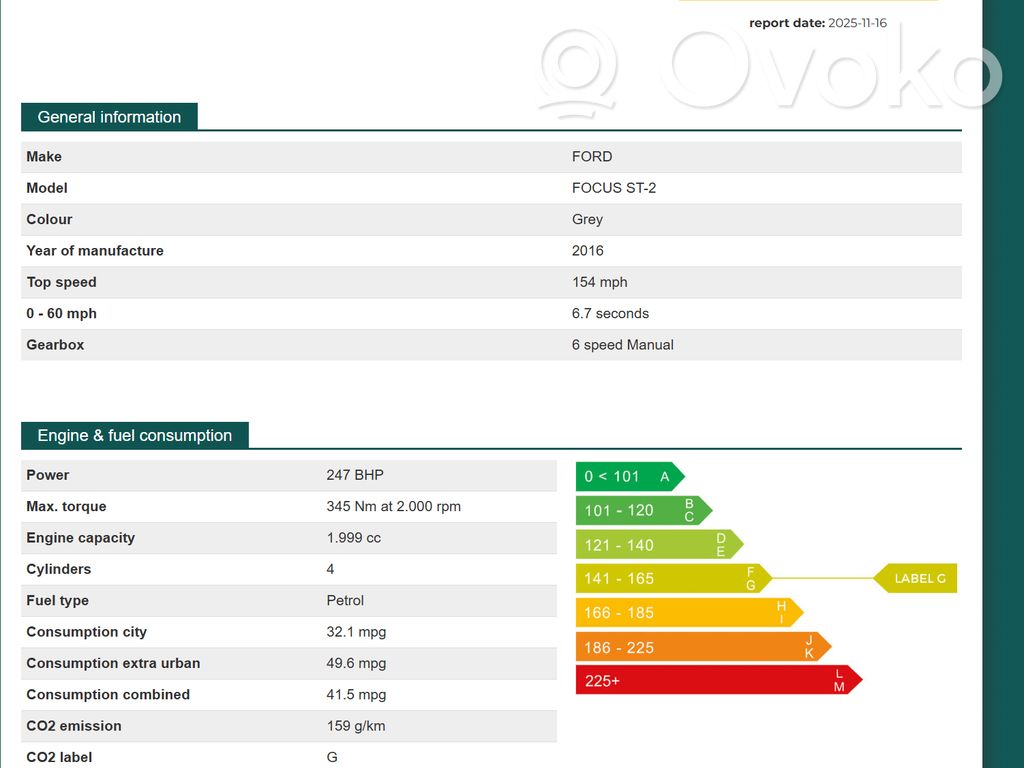The image size is (1024, 768).
Task: Select the CO2 label value G
Action: point(332,757)
